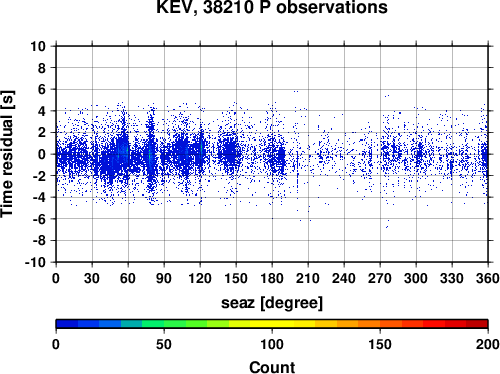The height and width of the screenshot is (374, 500).
Task: Click the colorbar tick label 50
Action: pos(164,344)
